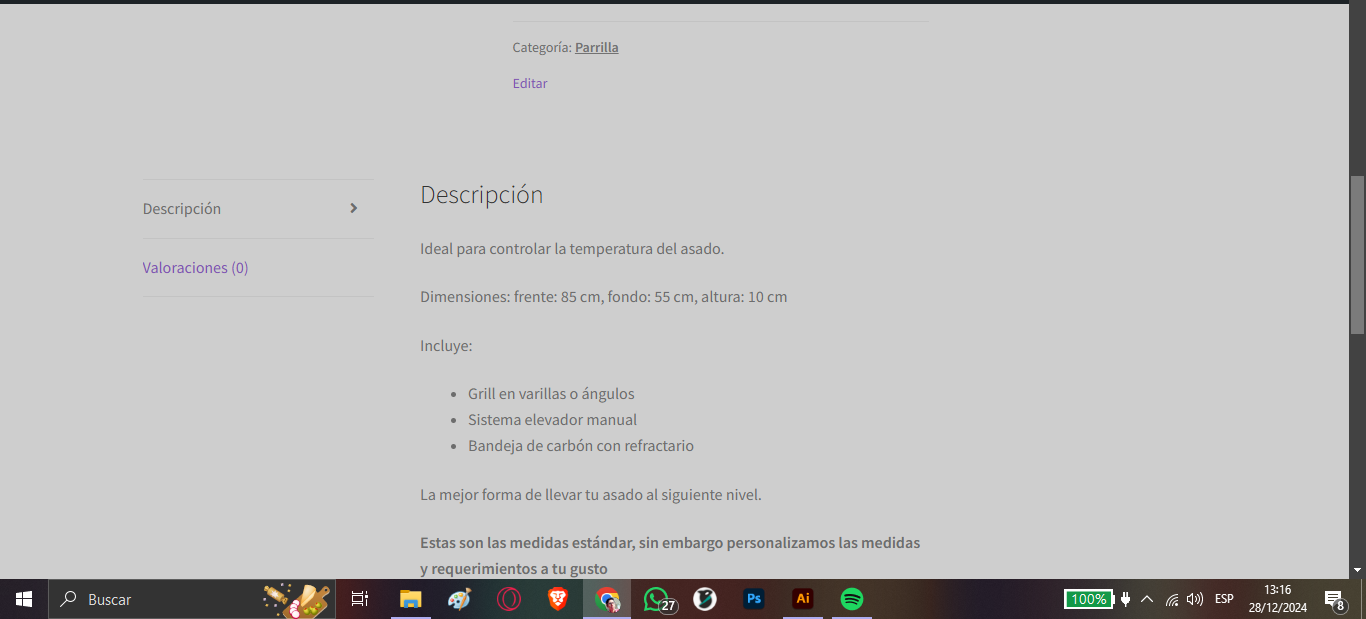Open Task View from the taskbar

(360, 599)
